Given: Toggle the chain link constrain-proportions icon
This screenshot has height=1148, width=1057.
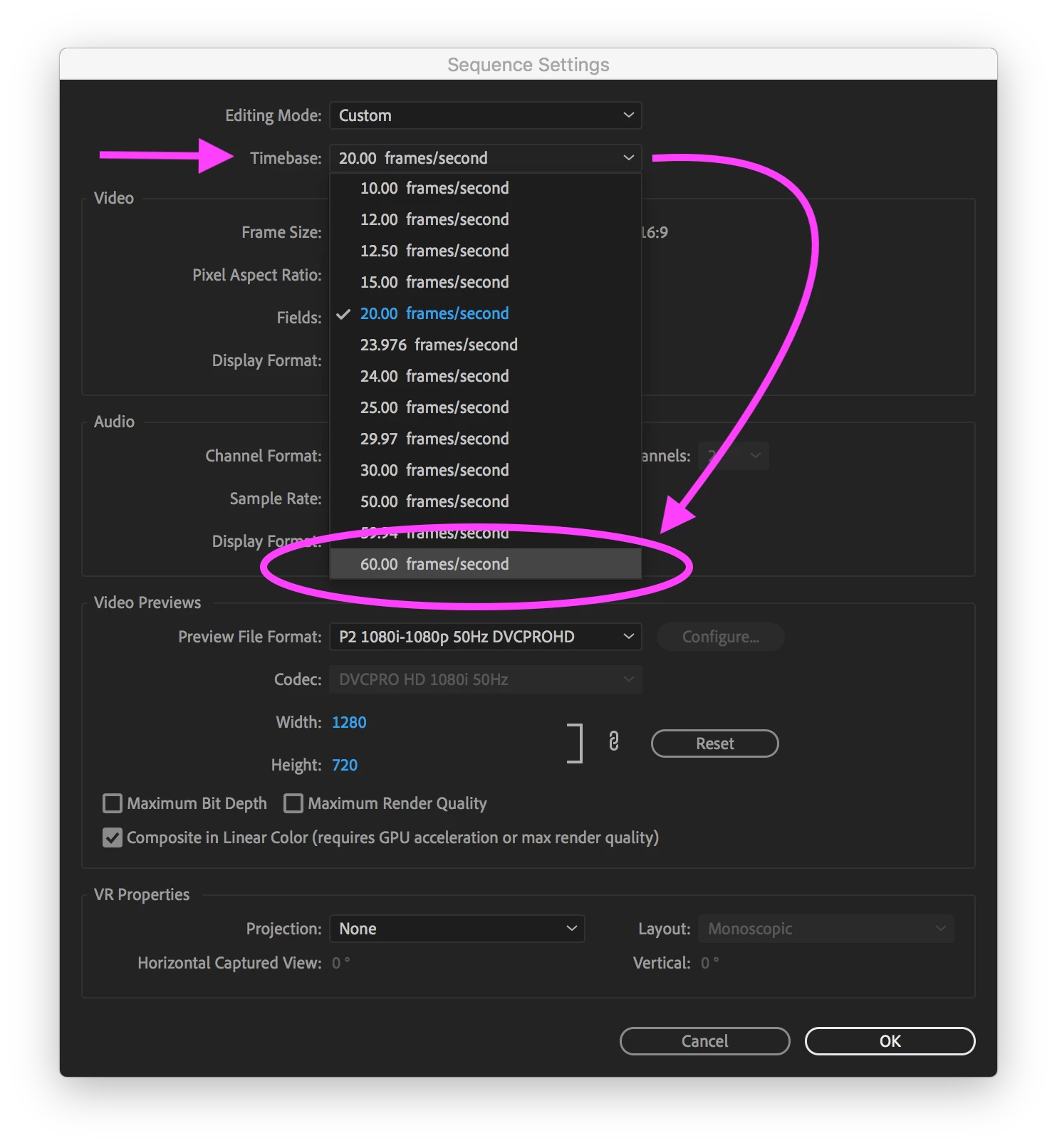Looking at the screenshot, I should click(x=613, y=741).
